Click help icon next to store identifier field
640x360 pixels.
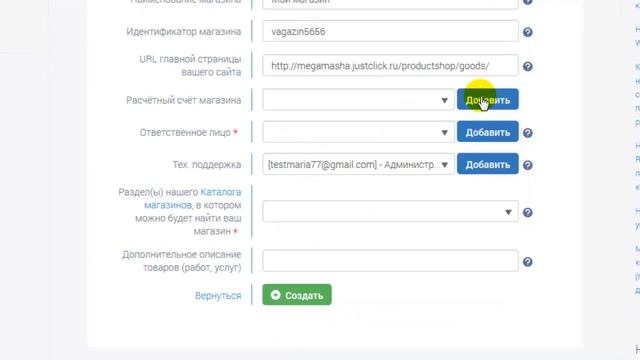[x=527, y=32]
